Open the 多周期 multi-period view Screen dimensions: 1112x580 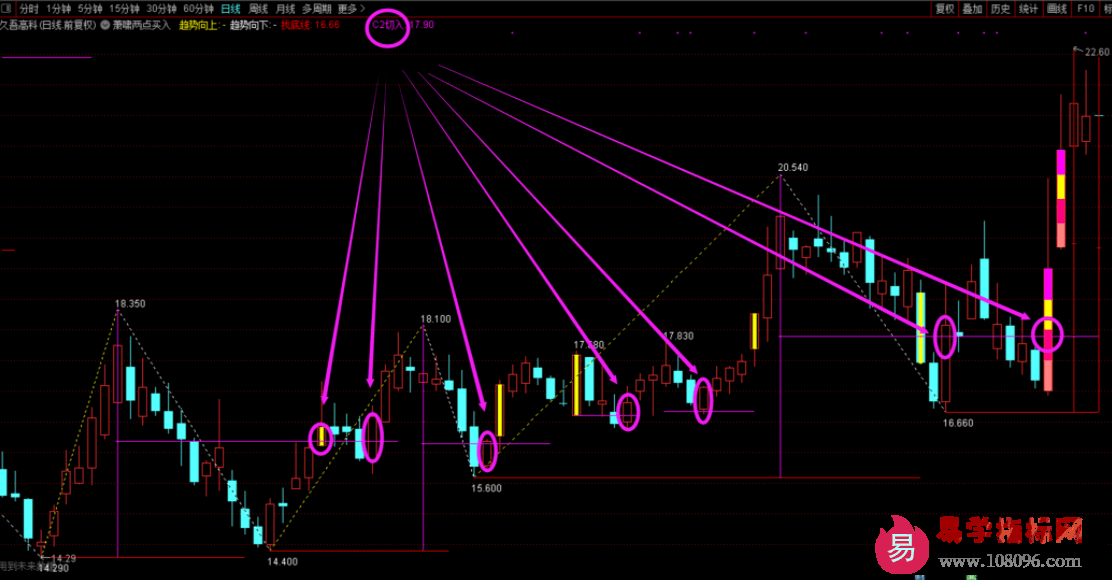tap(316, 8)
